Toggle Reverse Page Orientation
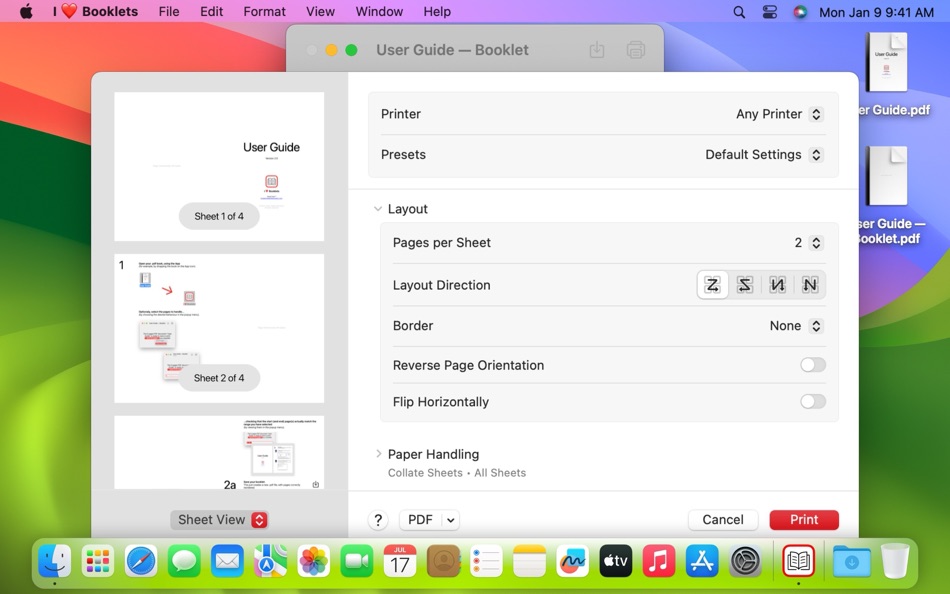 [812, 365]
